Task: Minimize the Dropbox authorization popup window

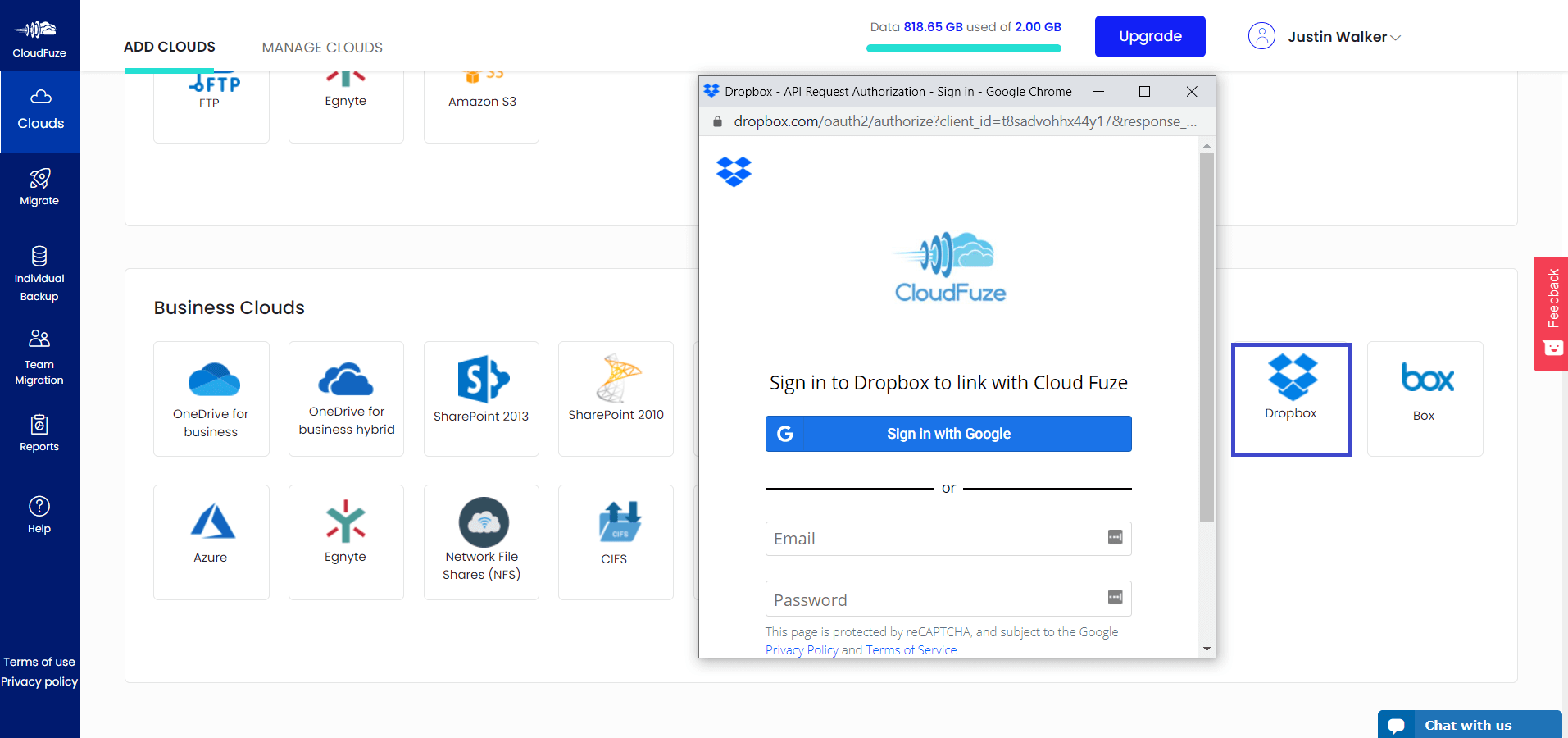Action: 1099,92
